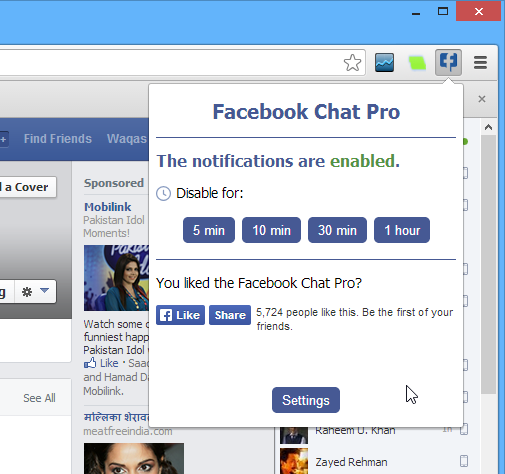
Task: Open Facebook Chat Pro Settings
Action: click(x=306, y=400)
